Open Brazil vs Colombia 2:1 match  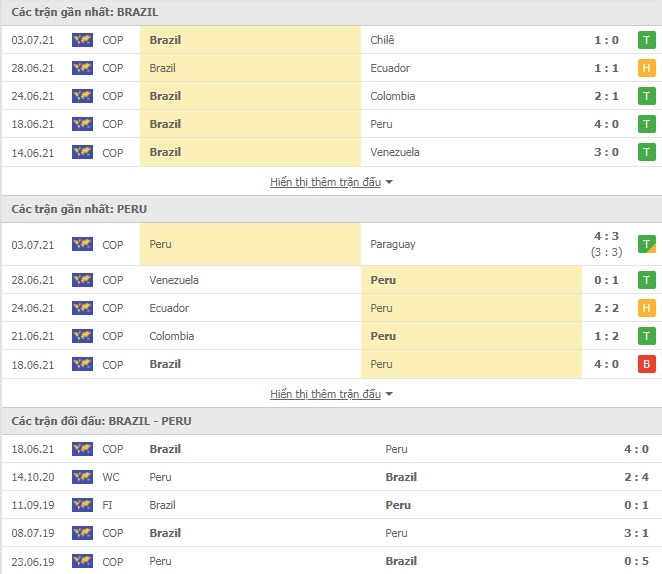(331, 96)
